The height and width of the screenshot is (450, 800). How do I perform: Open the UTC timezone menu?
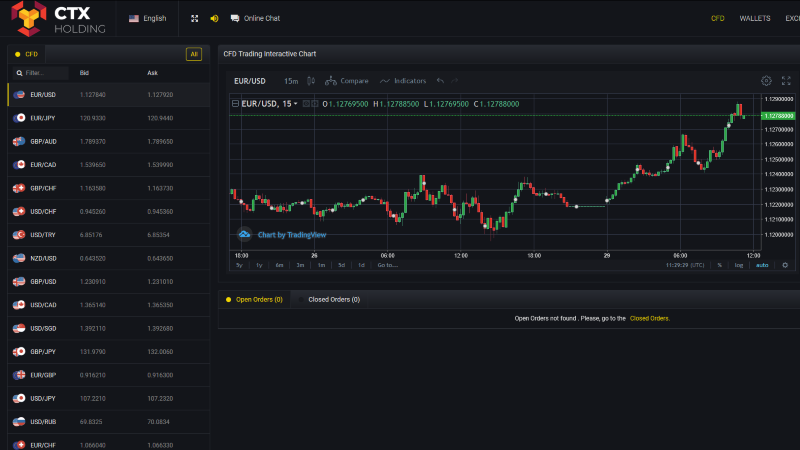click(x=685, y=265)
